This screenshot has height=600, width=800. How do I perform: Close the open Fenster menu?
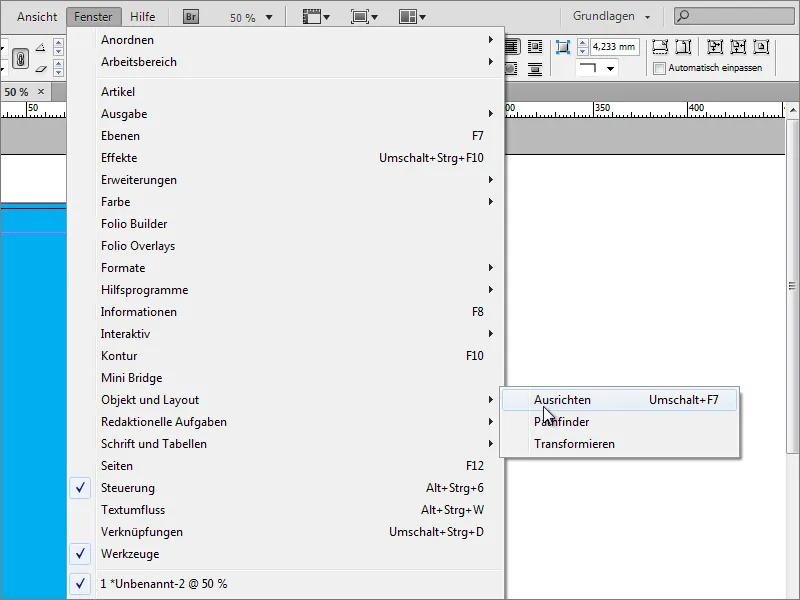pyautogui.click(x=93, y=17)
